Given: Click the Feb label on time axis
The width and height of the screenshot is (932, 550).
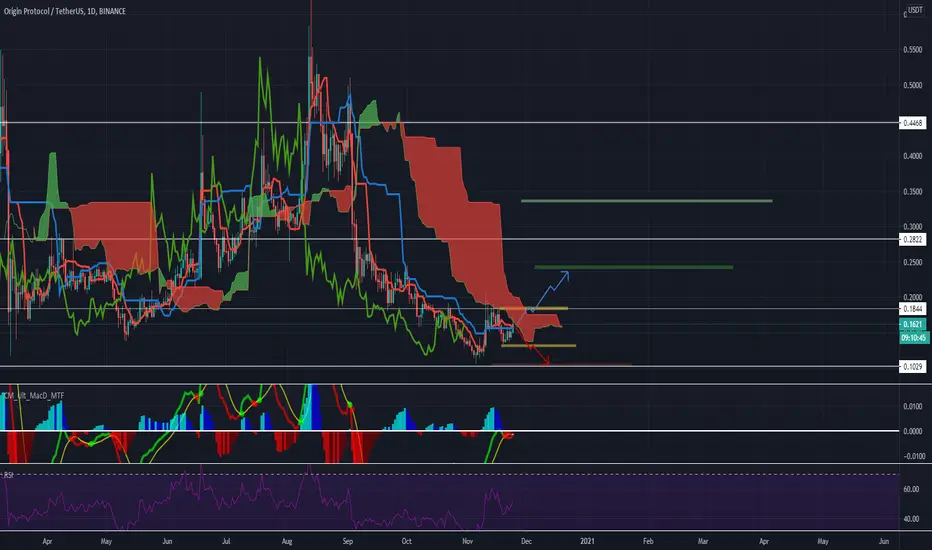Looking at the screenshot, I should point(648,542).
